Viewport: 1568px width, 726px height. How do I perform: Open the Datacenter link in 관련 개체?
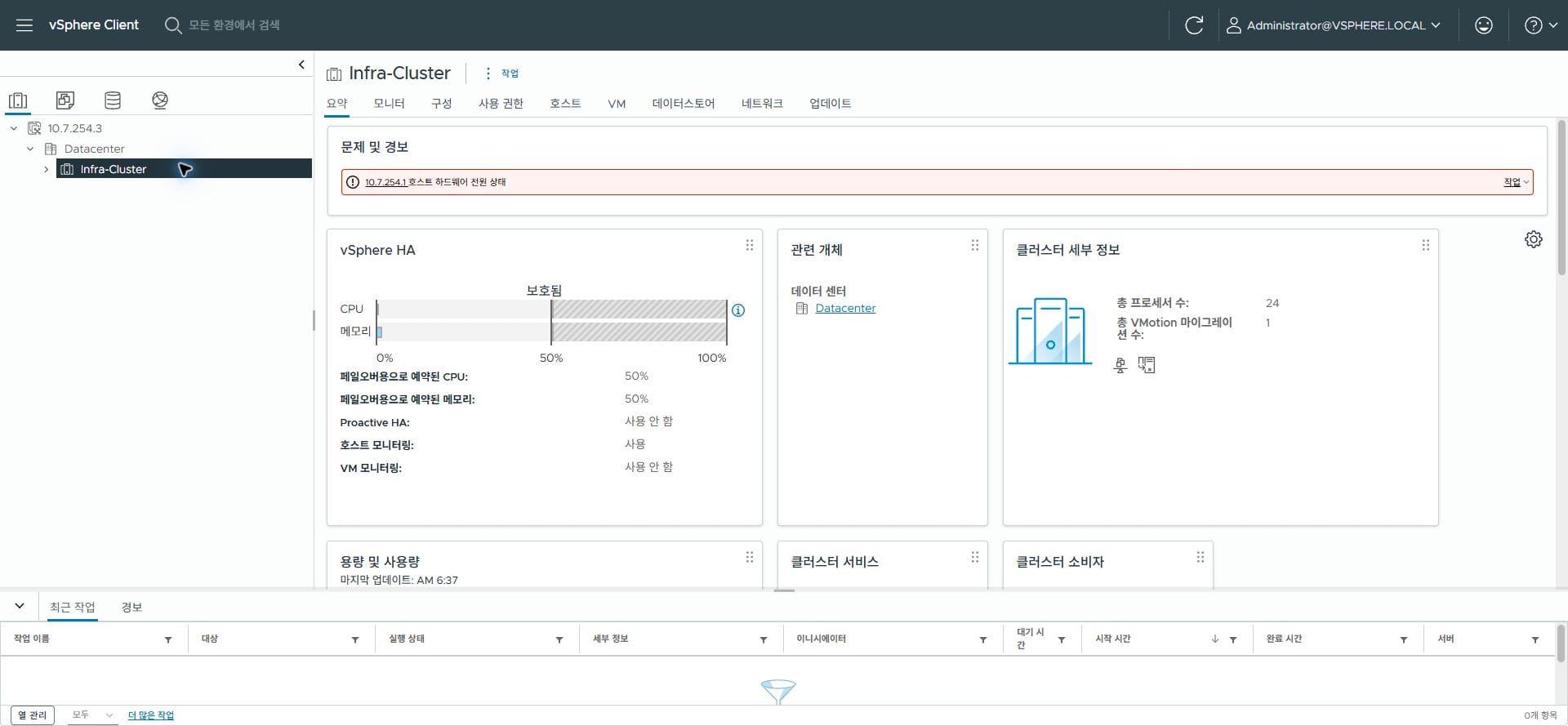(x=845, y=308)
